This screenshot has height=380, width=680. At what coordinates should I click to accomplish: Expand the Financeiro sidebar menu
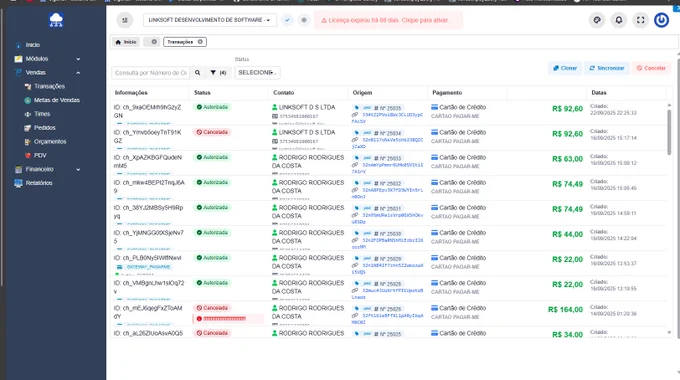(48, 169)
